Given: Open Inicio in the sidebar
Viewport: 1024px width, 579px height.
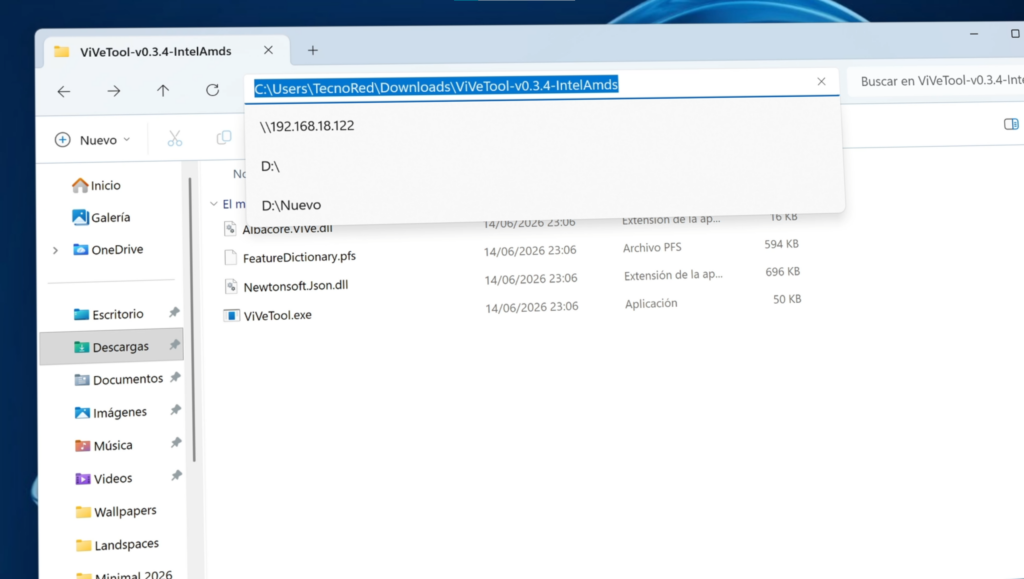Looking at the screenshot, I should [x=96, y=185].
